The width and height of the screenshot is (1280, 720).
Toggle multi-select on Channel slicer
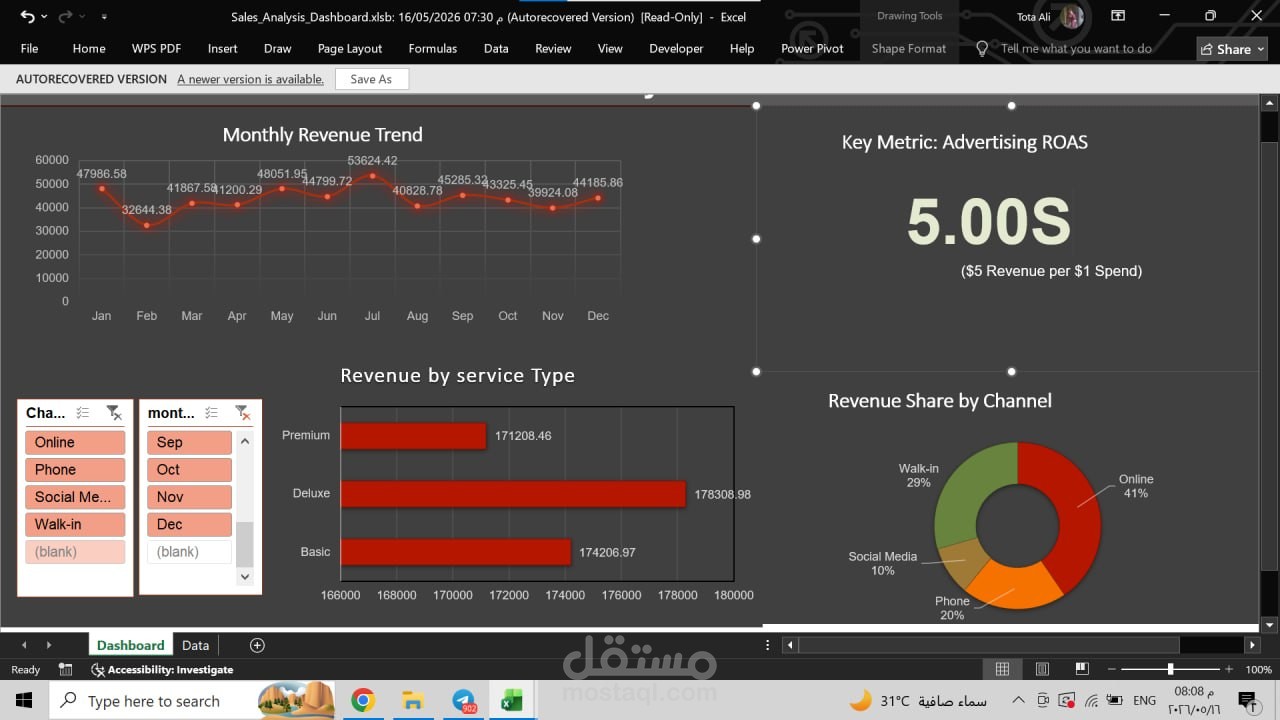(x=84, y=412)
